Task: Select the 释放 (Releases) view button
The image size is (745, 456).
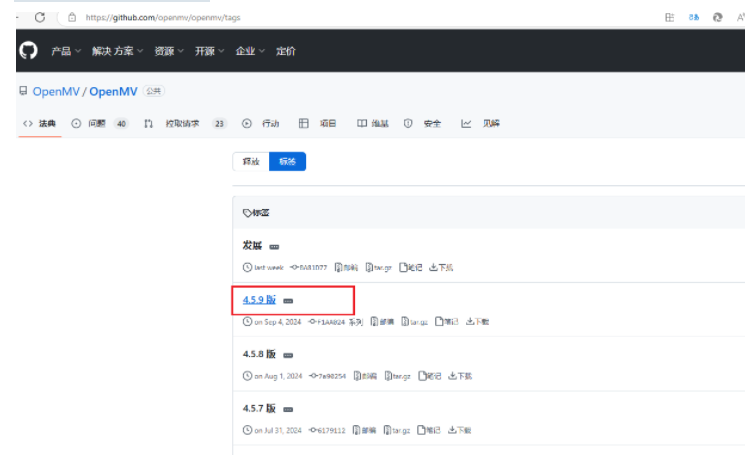Action: pyautogui.click(x=251, y=162)
